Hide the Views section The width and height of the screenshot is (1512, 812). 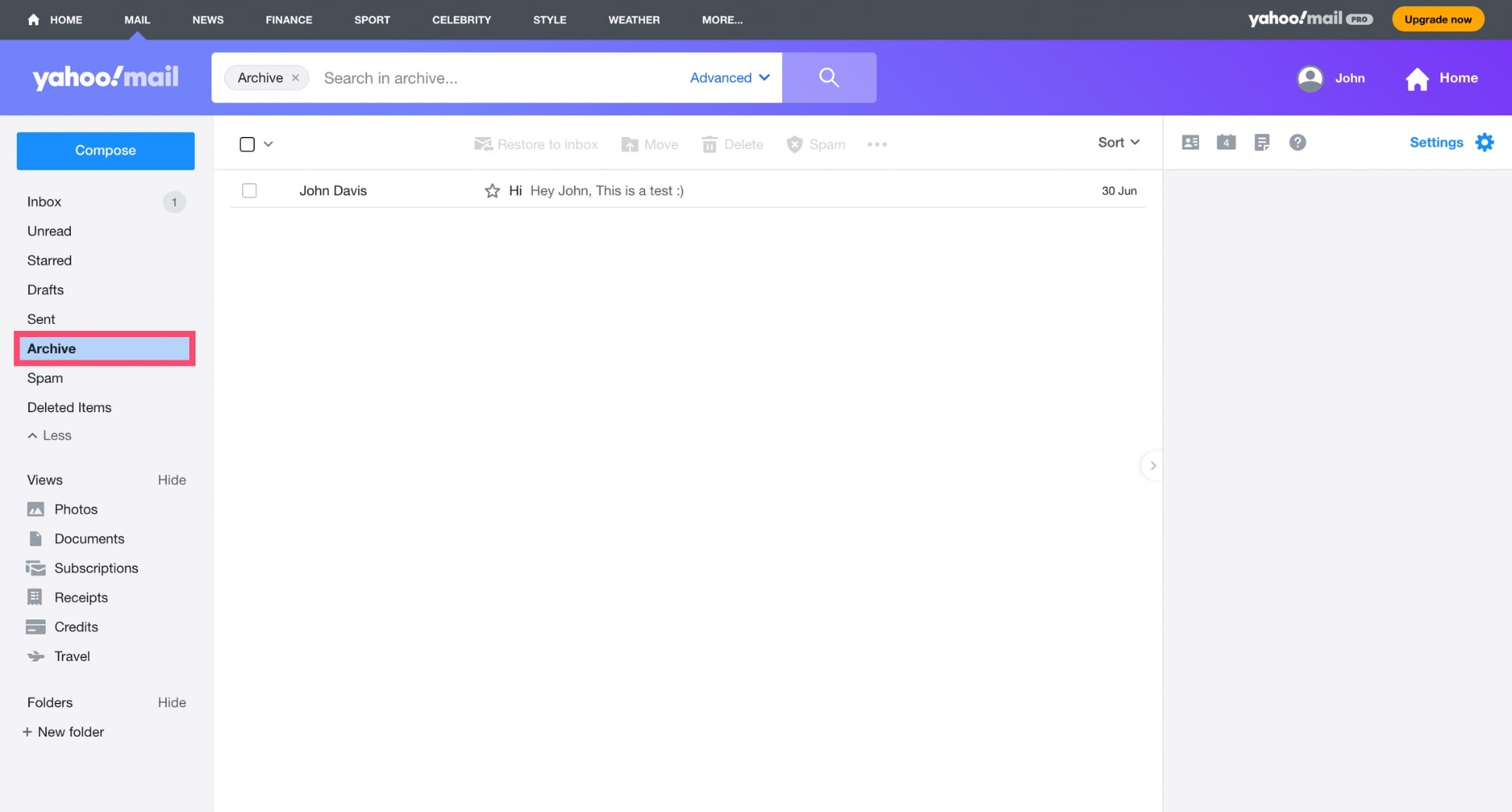[x=171, y=480]
